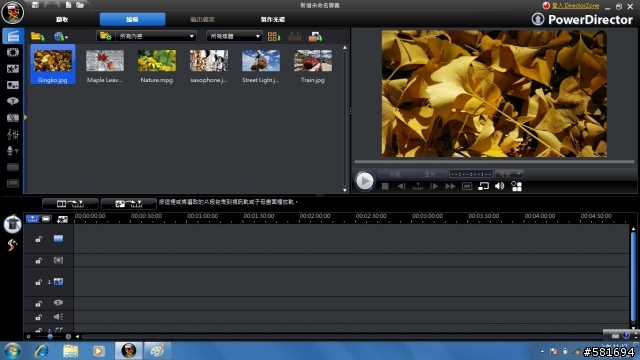The image size is (640, 360).
Task: Select the Maple Leaves thumbnail
Action: tap(104, 65)
